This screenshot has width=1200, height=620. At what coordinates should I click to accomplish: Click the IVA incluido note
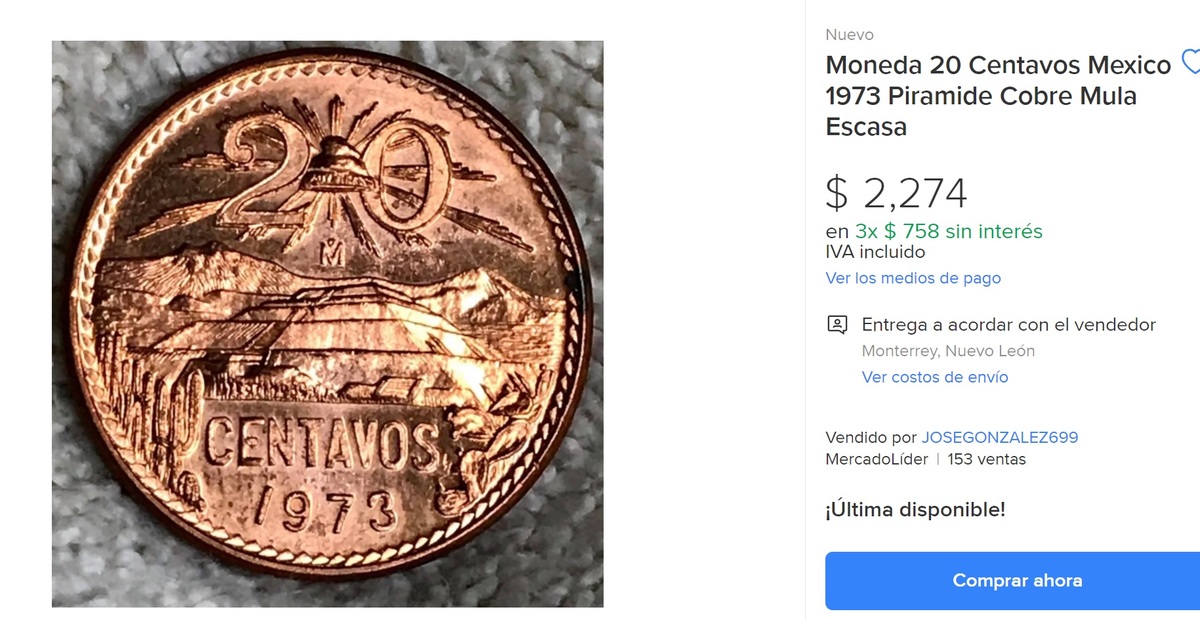click(x=876, y=252)
